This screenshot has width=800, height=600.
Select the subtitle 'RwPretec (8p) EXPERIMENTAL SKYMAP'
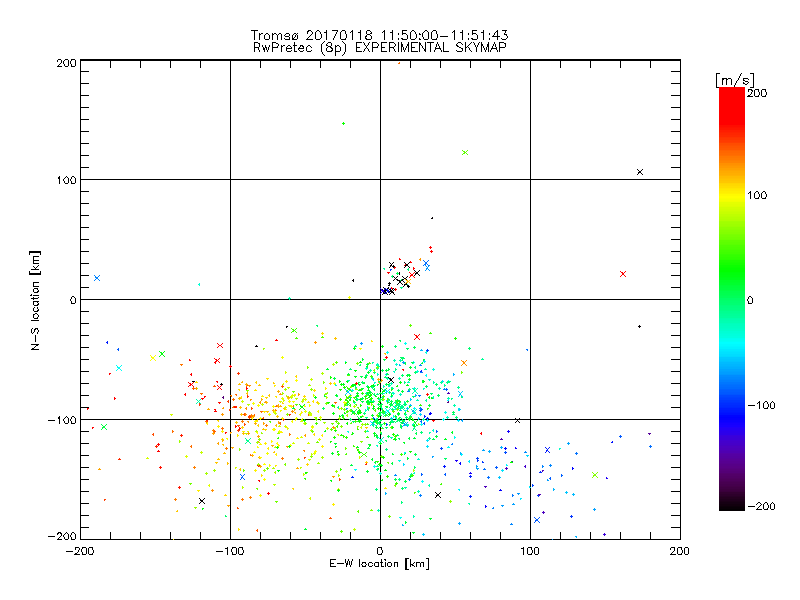click(380, 48)
